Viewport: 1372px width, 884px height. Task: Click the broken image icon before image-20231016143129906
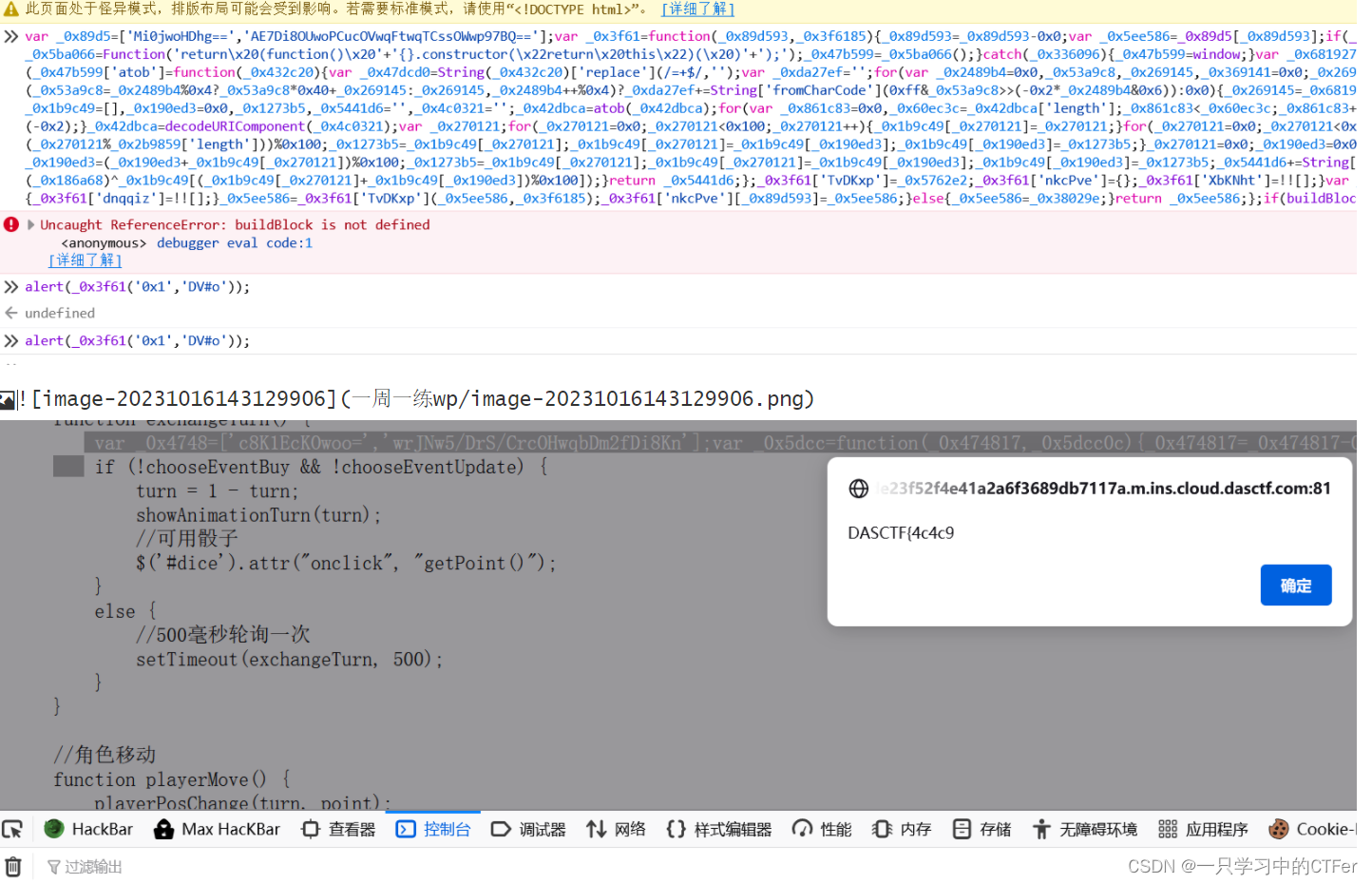tap(8, 400)
